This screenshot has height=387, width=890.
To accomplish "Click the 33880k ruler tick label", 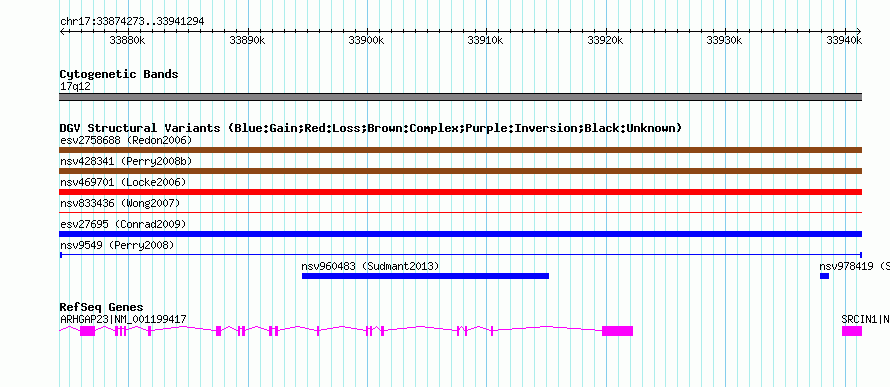I will [x=127, y=40].
